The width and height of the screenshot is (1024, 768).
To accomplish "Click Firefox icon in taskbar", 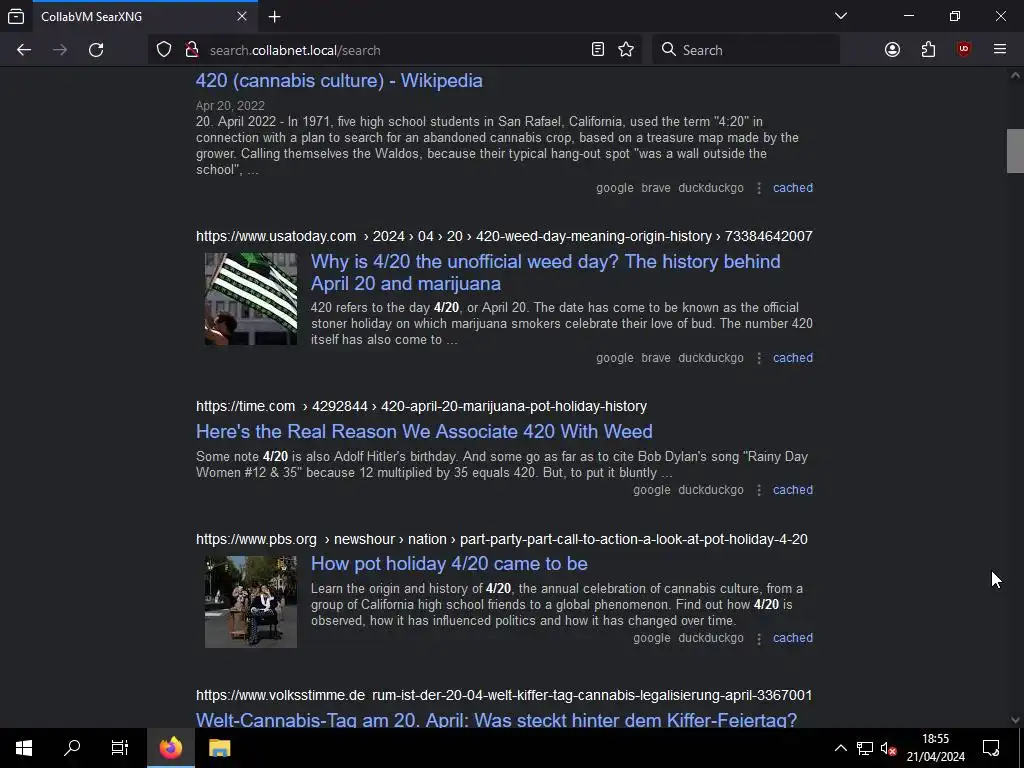I will pyautogui.click(x=171, y=748).
